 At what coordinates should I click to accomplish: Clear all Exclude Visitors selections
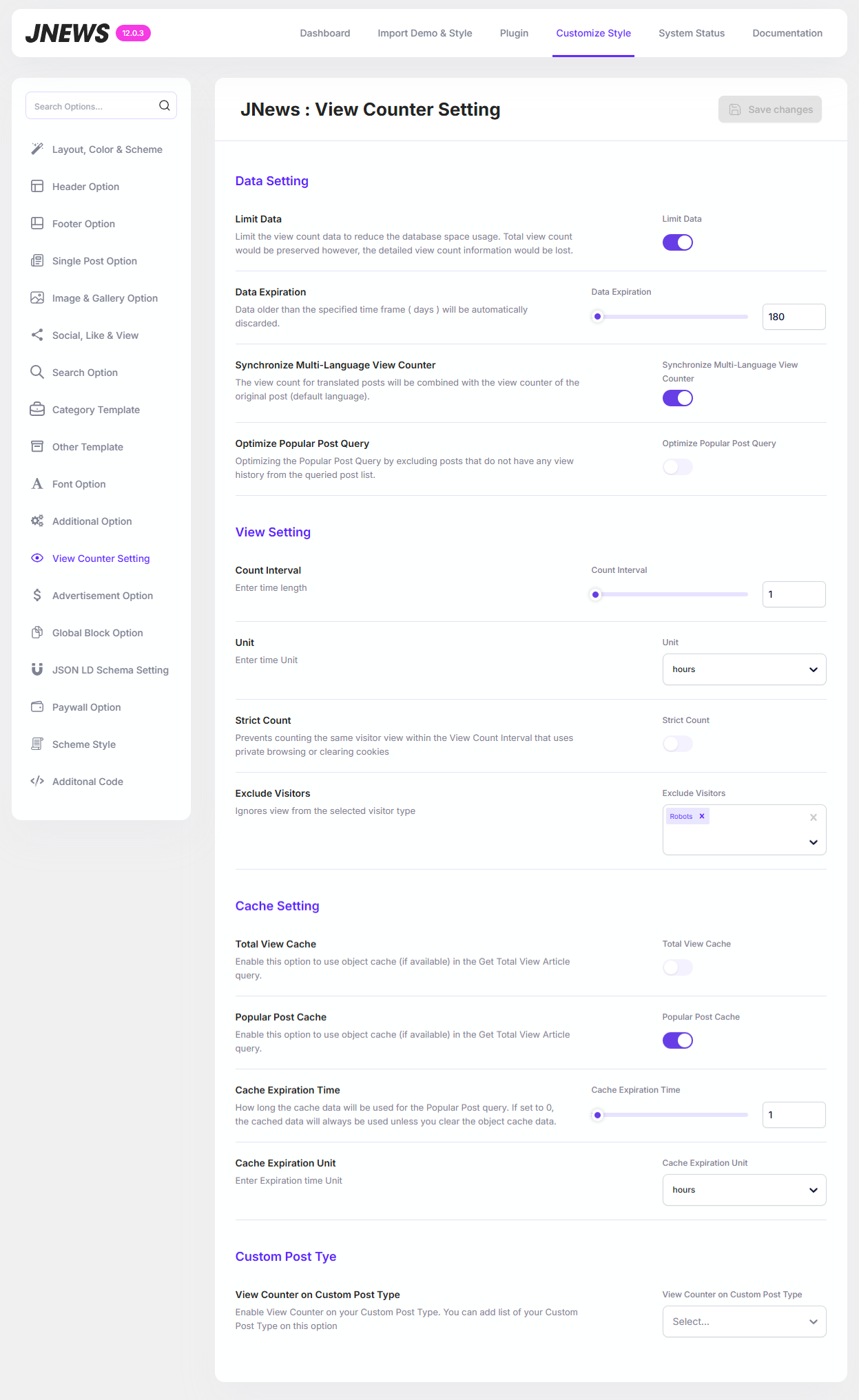click(x=814, y=817)
